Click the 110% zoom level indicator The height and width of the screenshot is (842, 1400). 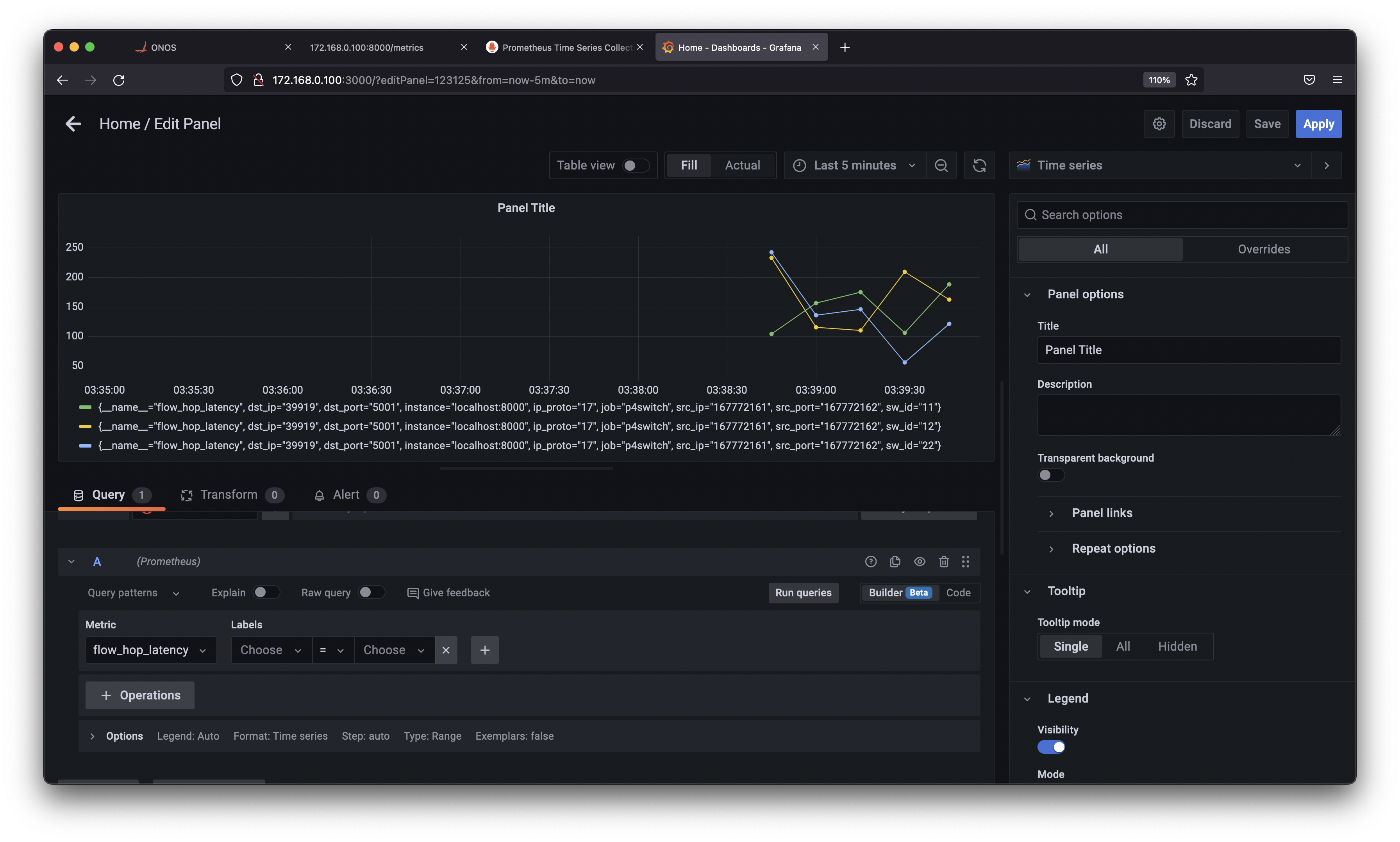(1159, 80)
